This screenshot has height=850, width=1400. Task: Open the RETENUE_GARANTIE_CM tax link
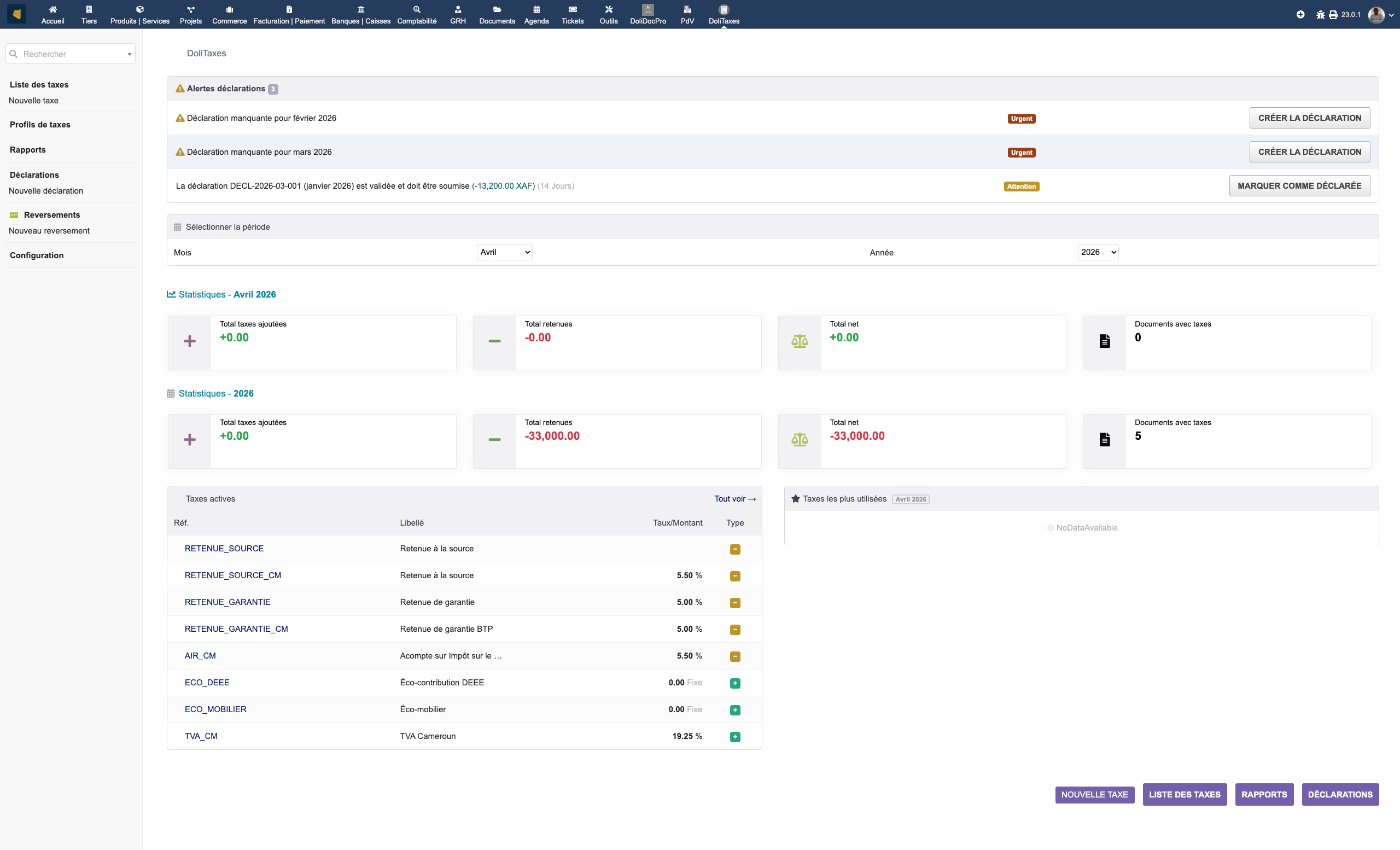[x=236, y=629]
